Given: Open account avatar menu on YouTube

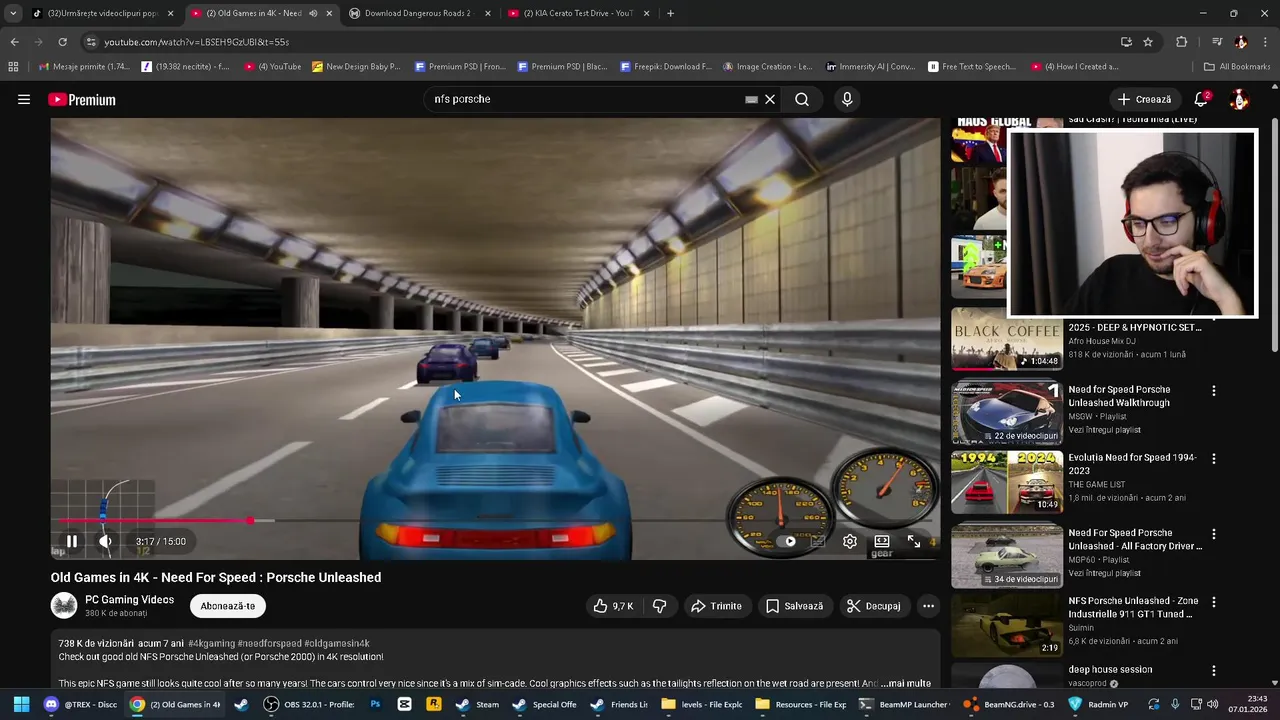Looking at the screenshot, I should (x=1239, y=99).
